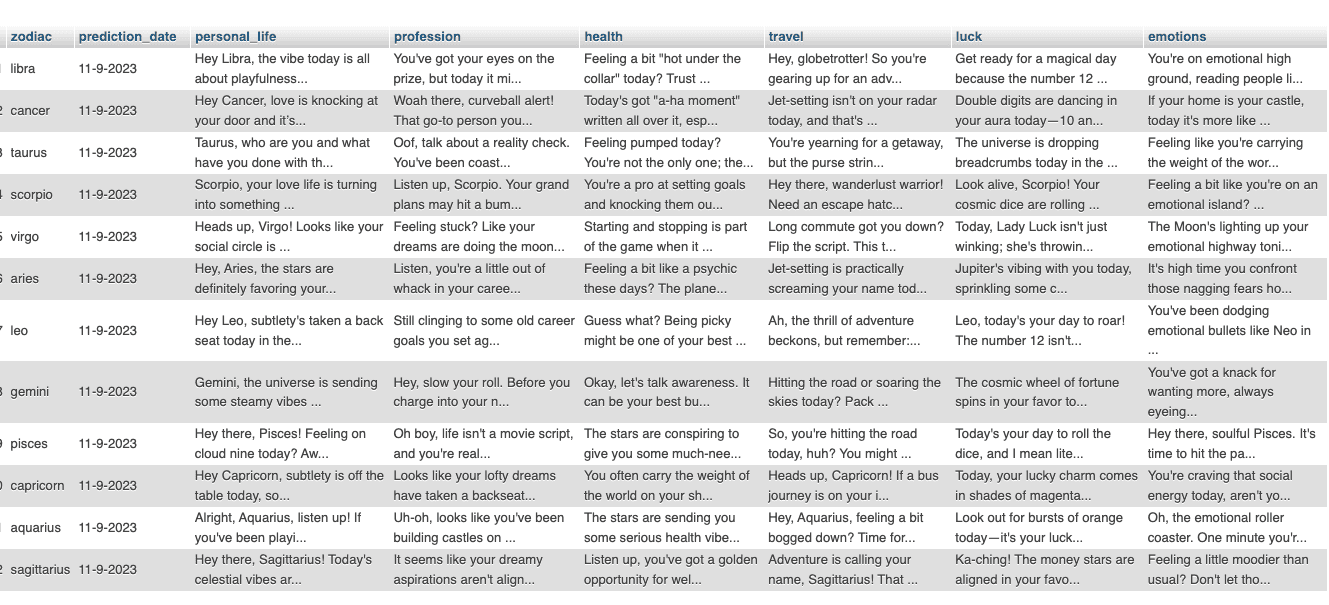Click the emotions column header
The width and height of the screenshot is (1329, 605).
pos(1177,37)
